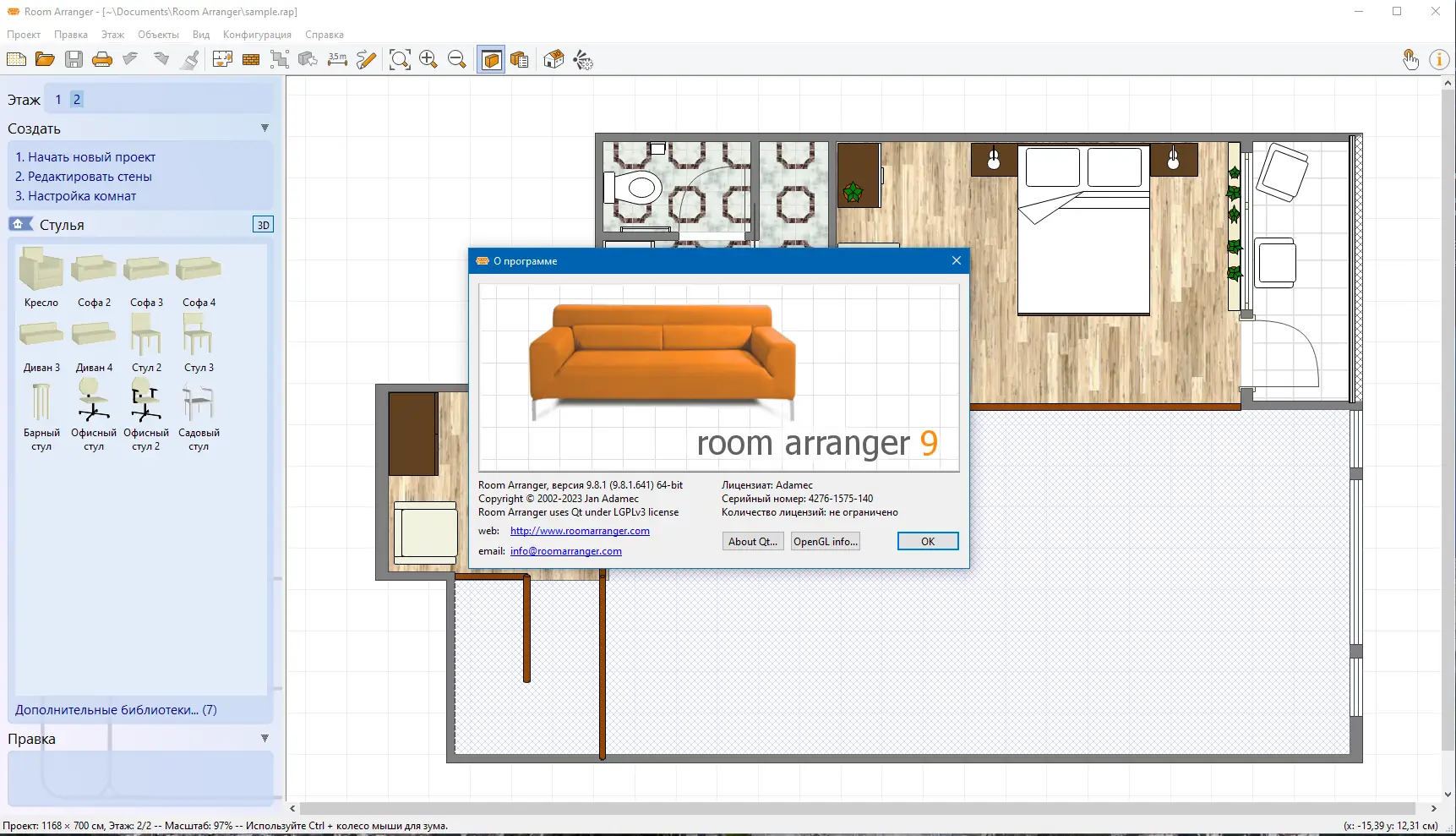Open the Объекты menu
Viewport: 1456px width, 836px height.
tap(158, 35)
